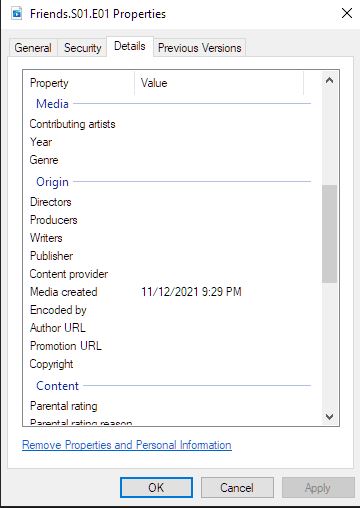Open the Security tab
This screenshot has width=360, height=508.
coord(82,48)
